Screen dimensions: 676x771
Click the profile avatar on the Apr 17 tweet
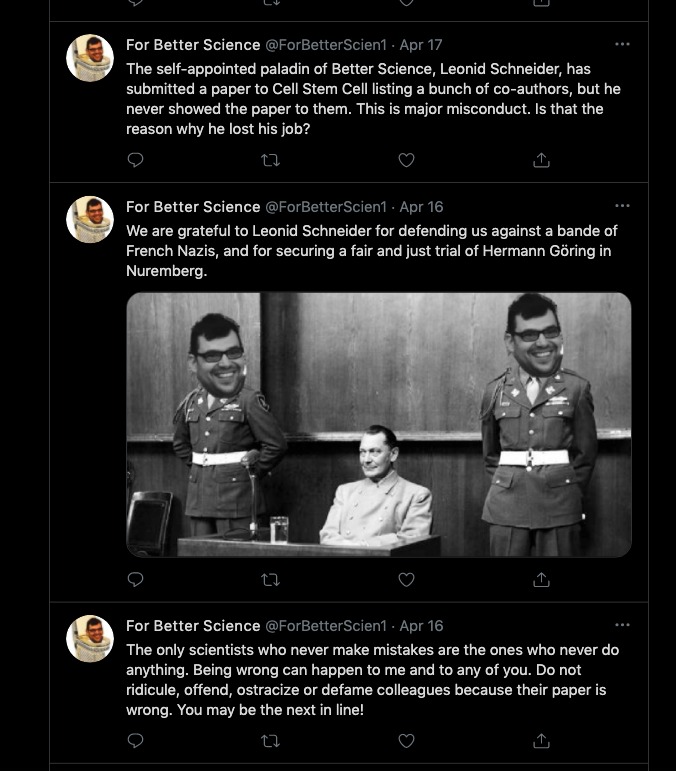click(90, 58)
